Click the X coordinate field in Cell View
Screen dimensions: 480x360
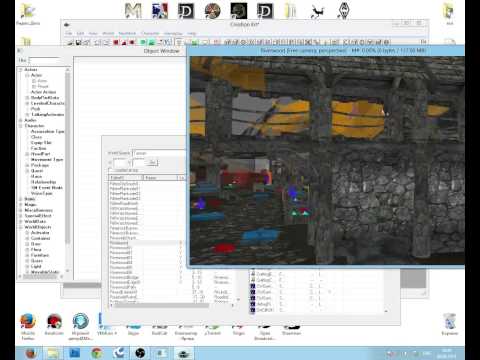(120, 163)
